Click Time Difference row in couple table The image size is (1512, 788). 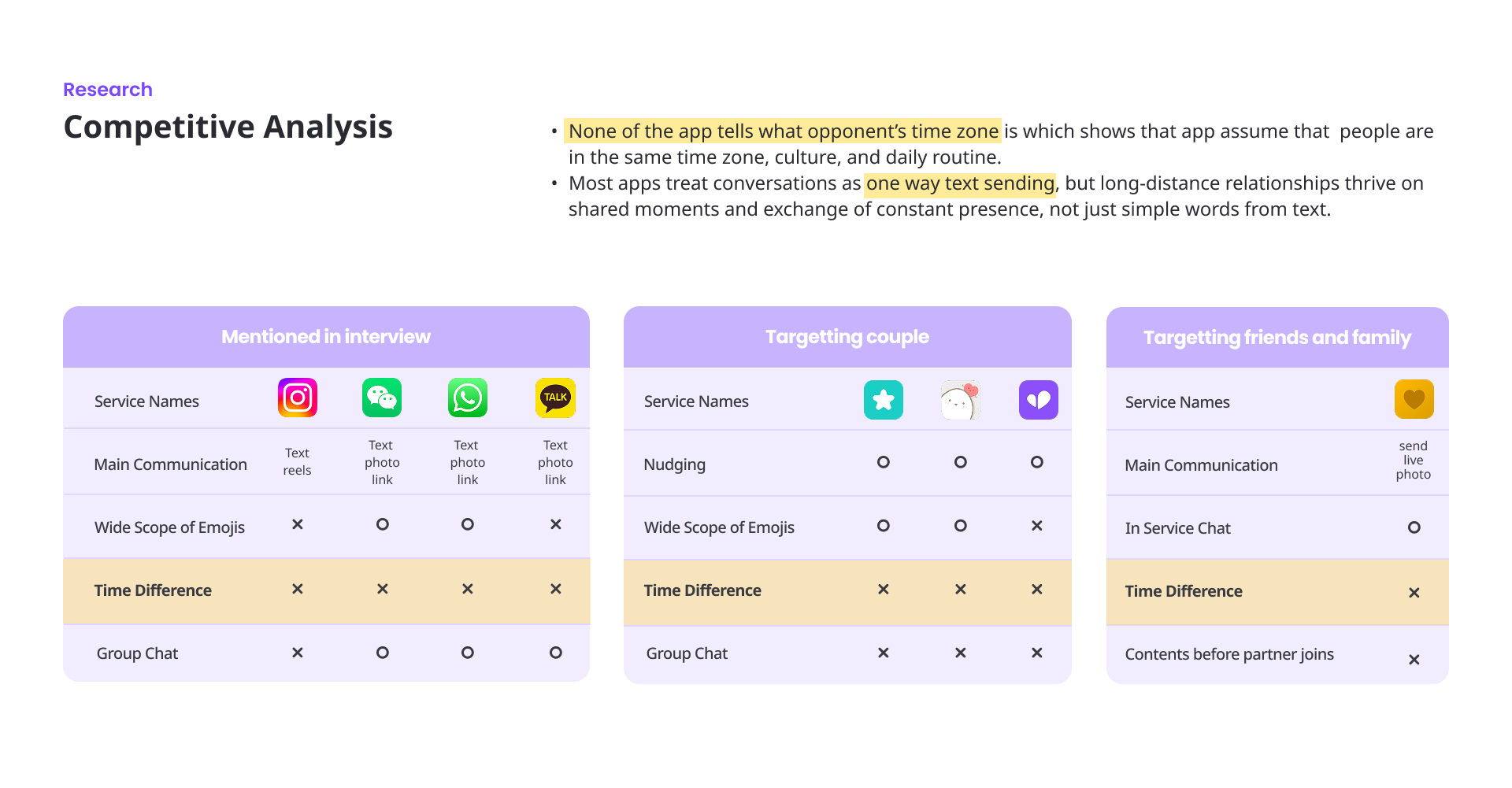click(702, 590)
